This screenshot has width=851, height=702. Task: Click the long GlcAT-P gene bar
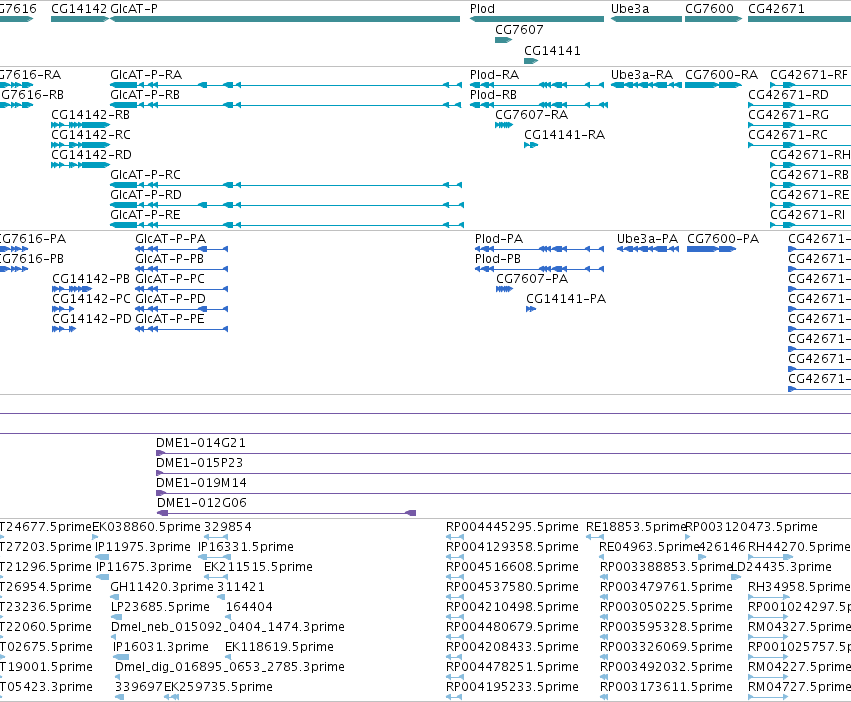(x=285, y=19)
